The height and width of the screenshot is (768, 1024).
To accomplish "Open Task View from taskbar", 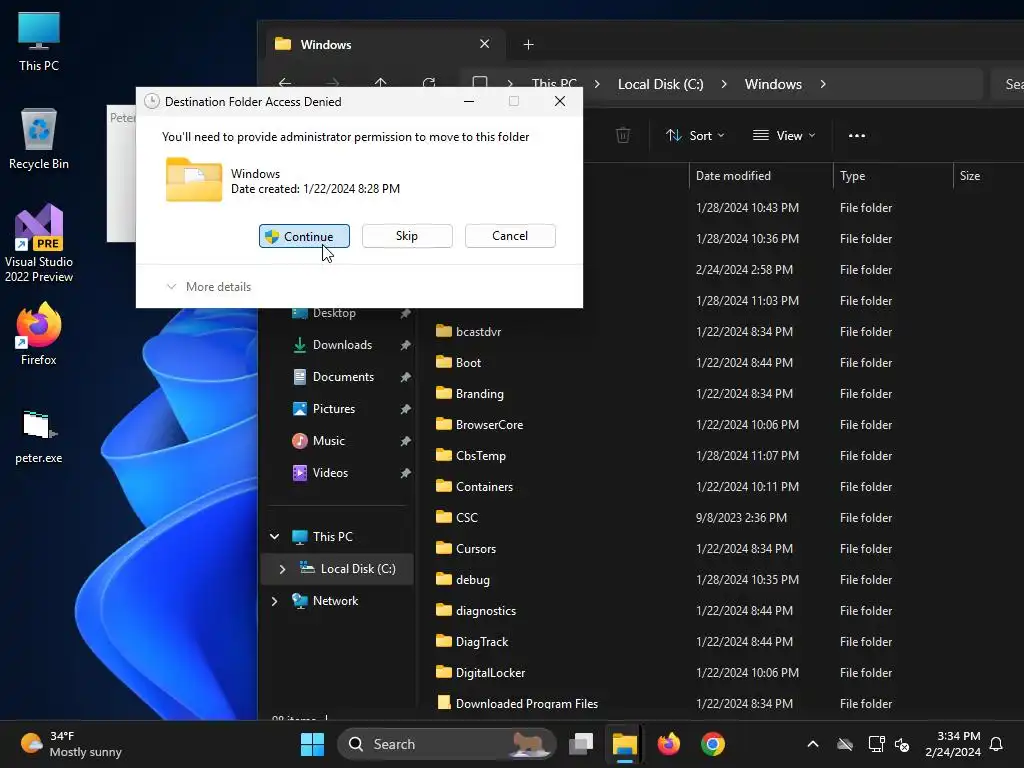I will (x=581, y=744).
